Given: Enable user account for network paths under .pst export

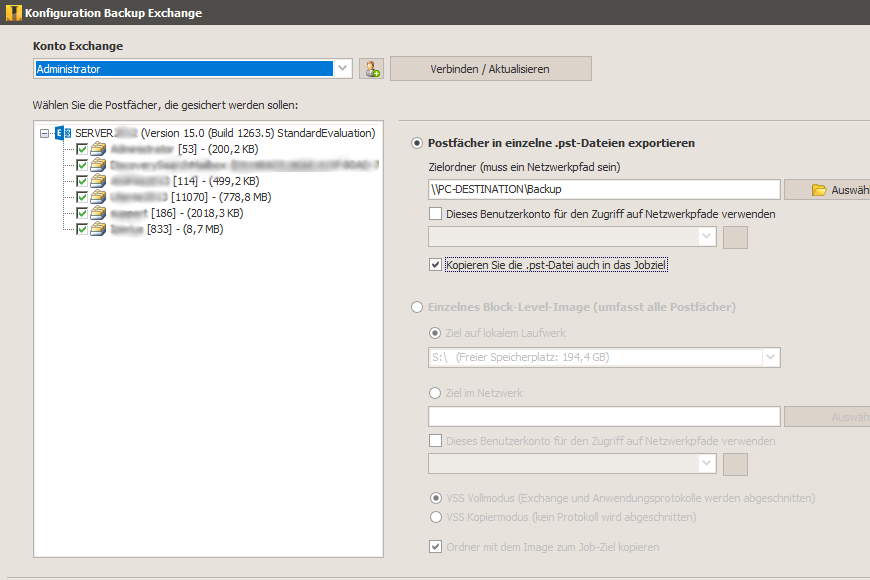Looking at the screenshot, I should pyautogui.click(x=436, y=214).
